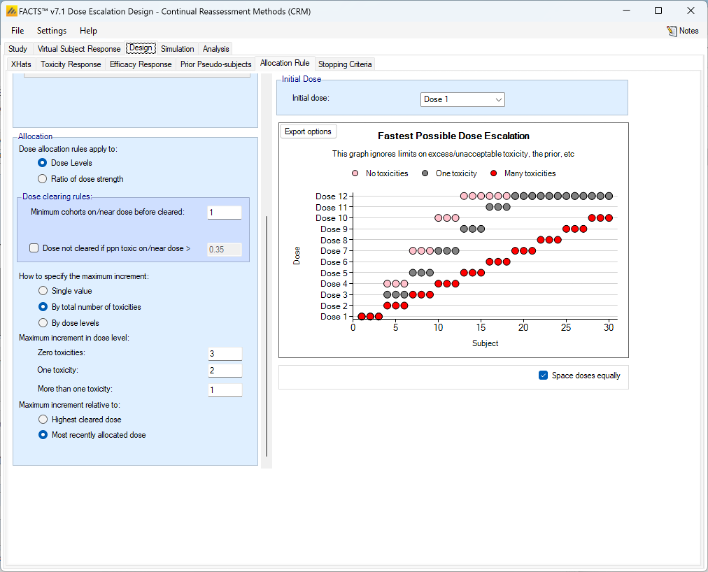
Task: Enable 'Dose not cleared if ppn toxic' checkbox
Action: click(34, 248)
